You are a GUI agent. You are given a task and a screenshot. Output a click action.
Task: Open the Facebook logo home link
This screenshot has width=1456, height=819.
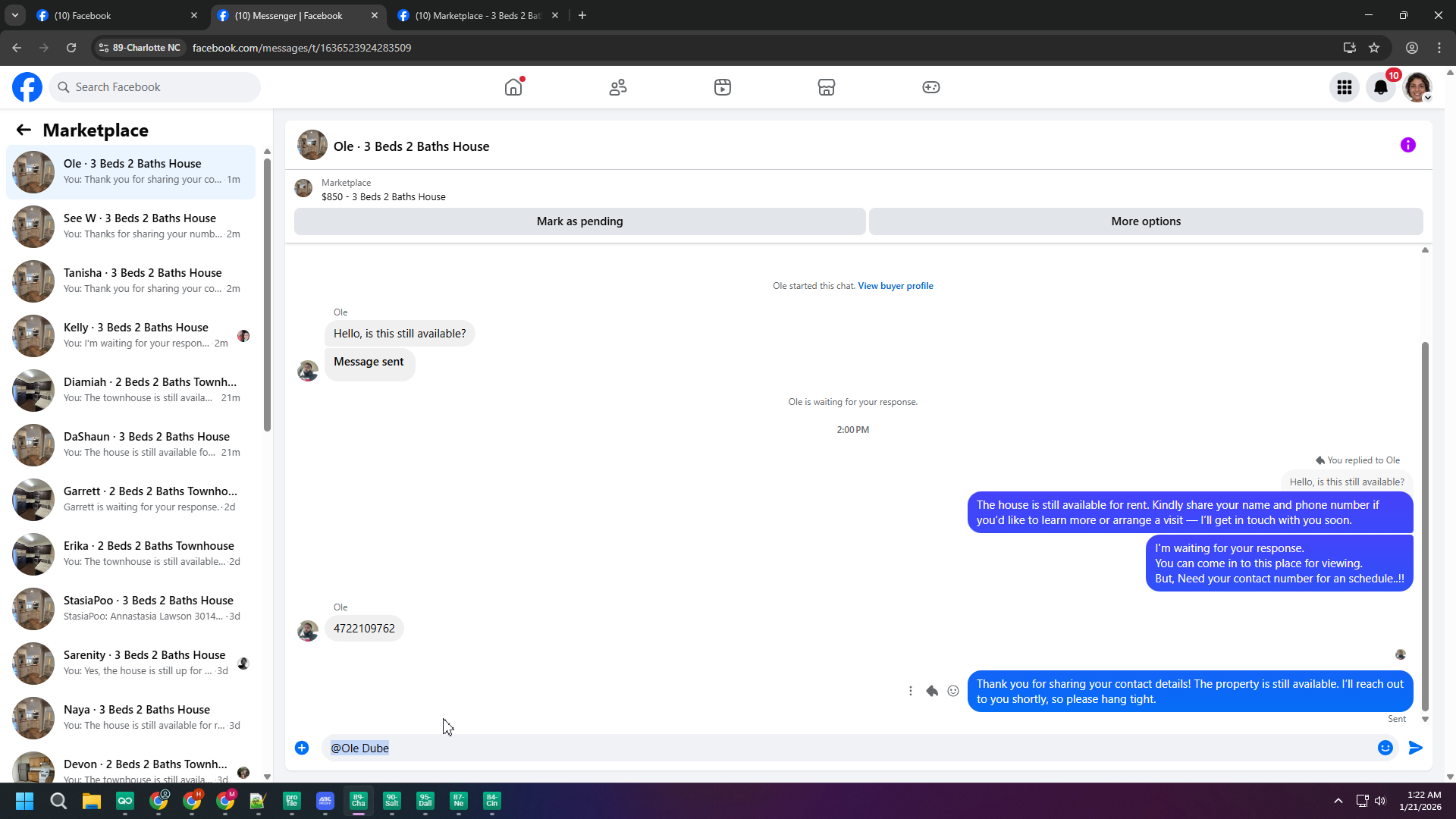(x=27, y=87)
